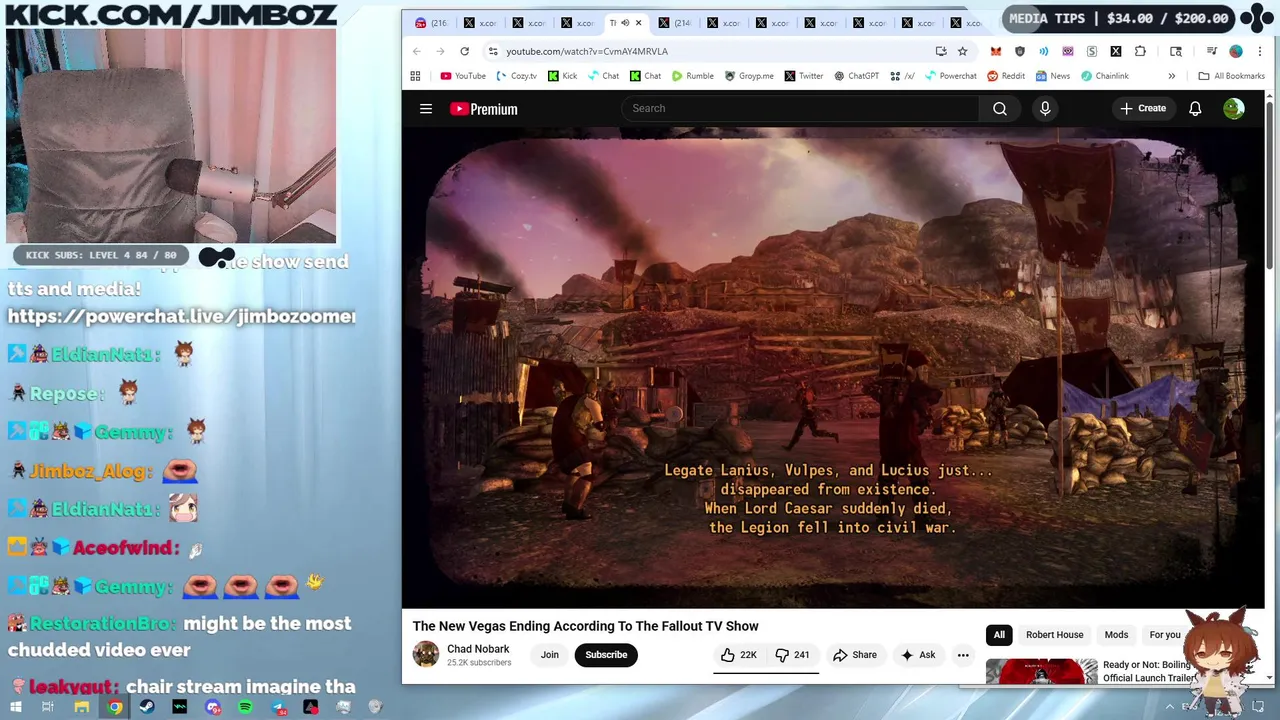Like the video with thumbs up
Screen dimensions: 1280x720
coord(739,655)
